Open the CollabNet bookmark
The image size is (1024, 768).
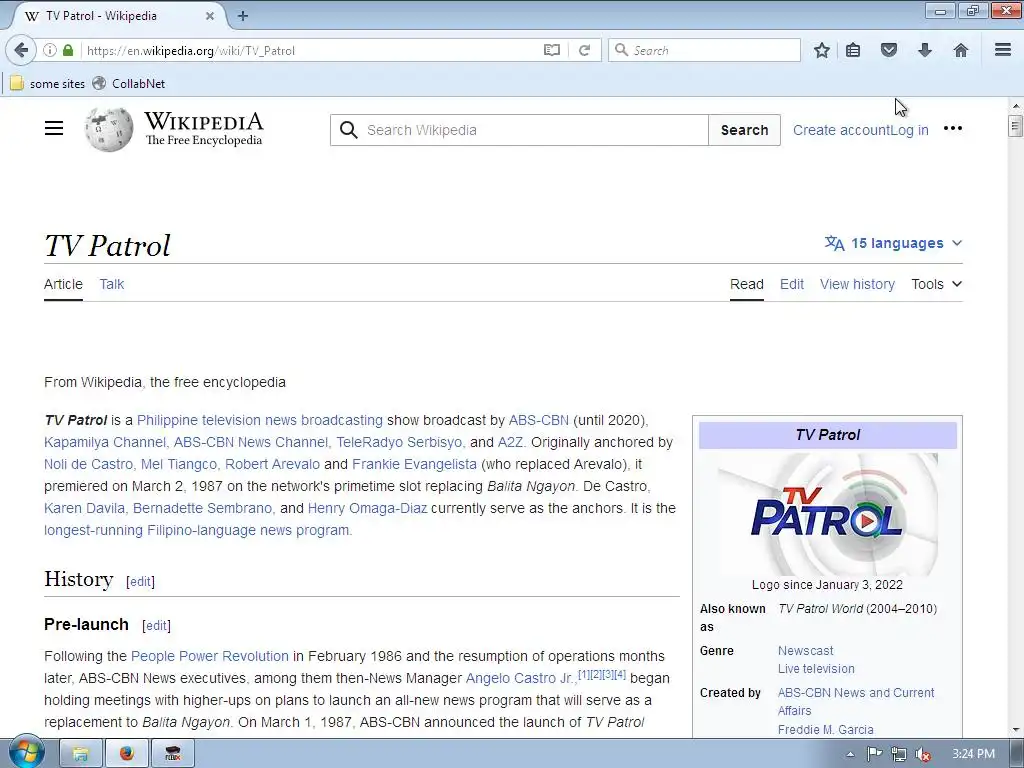[129, 84]
